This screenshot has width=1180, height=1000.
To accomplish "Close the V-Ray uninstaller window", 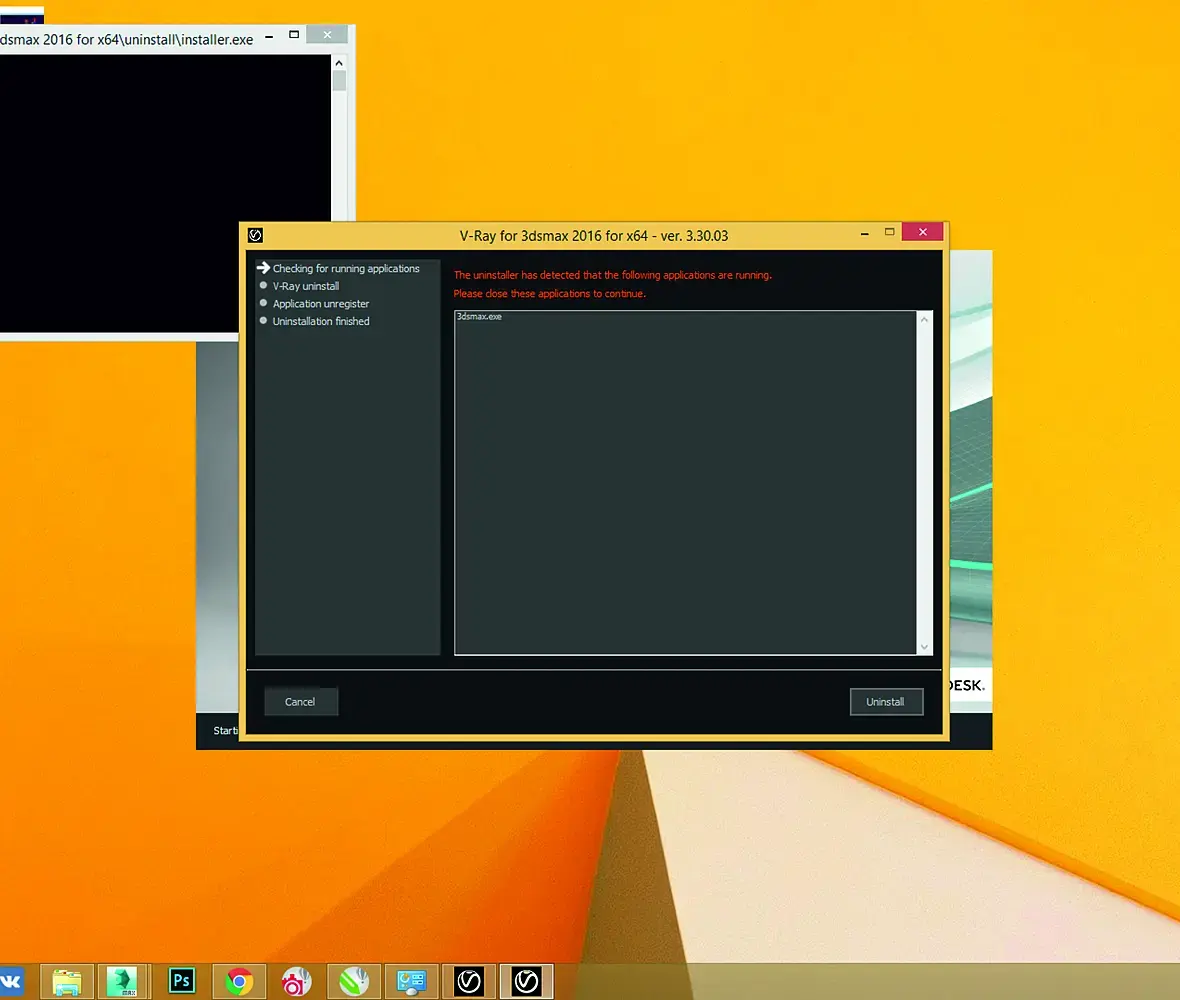I will (923, 232).
